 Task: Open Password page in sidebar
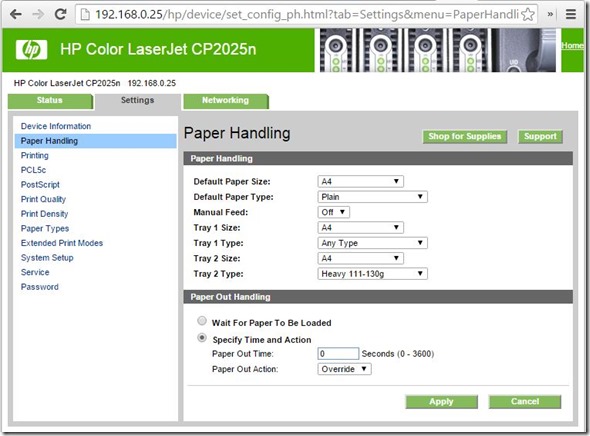tap(40, 287)
